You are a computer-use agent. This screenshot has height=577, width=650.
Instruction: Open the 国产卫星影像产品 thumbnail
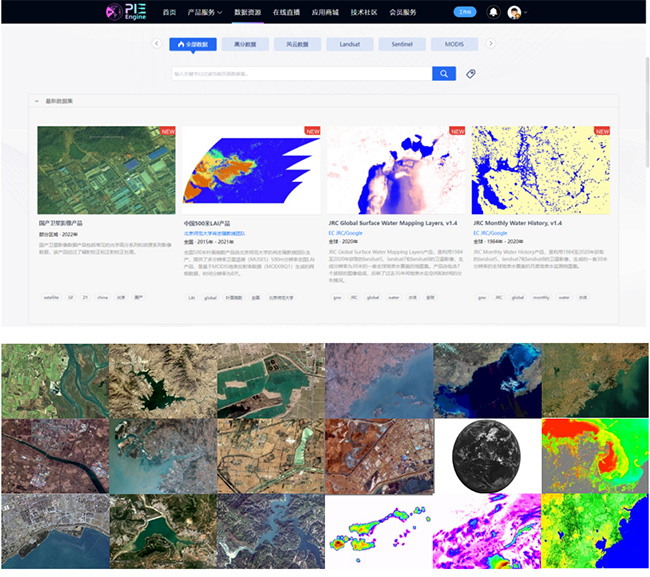[106, 170]
